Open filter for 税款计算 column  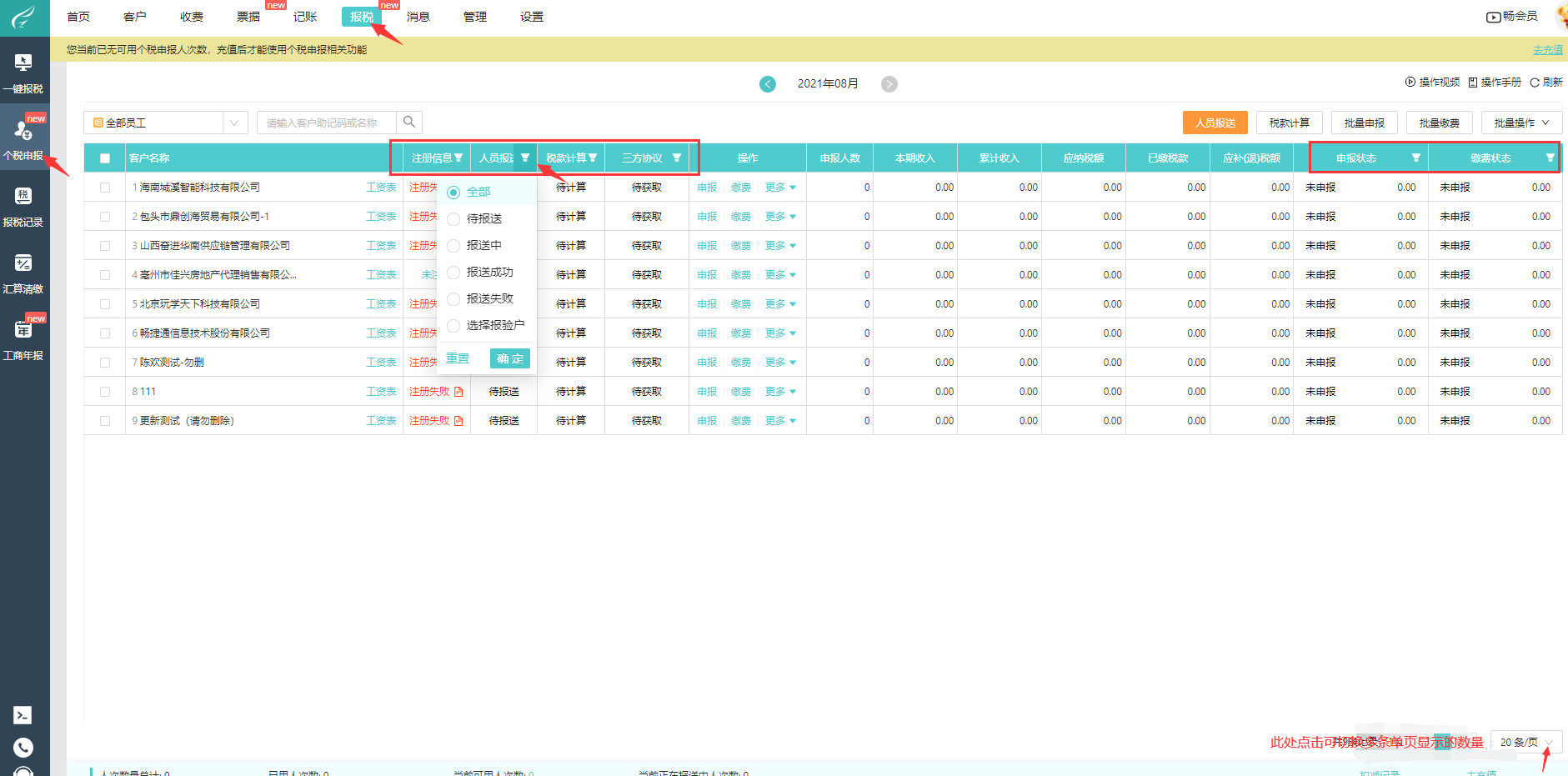(x=593, y=158)
